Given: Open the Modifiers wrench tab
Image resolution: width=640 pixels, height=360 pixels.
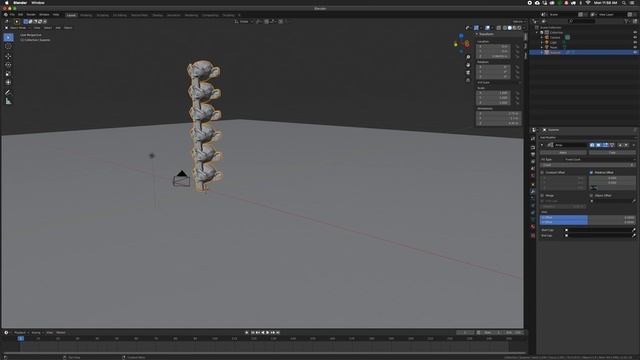Looking at the screenshot, I should pos(533,191).
